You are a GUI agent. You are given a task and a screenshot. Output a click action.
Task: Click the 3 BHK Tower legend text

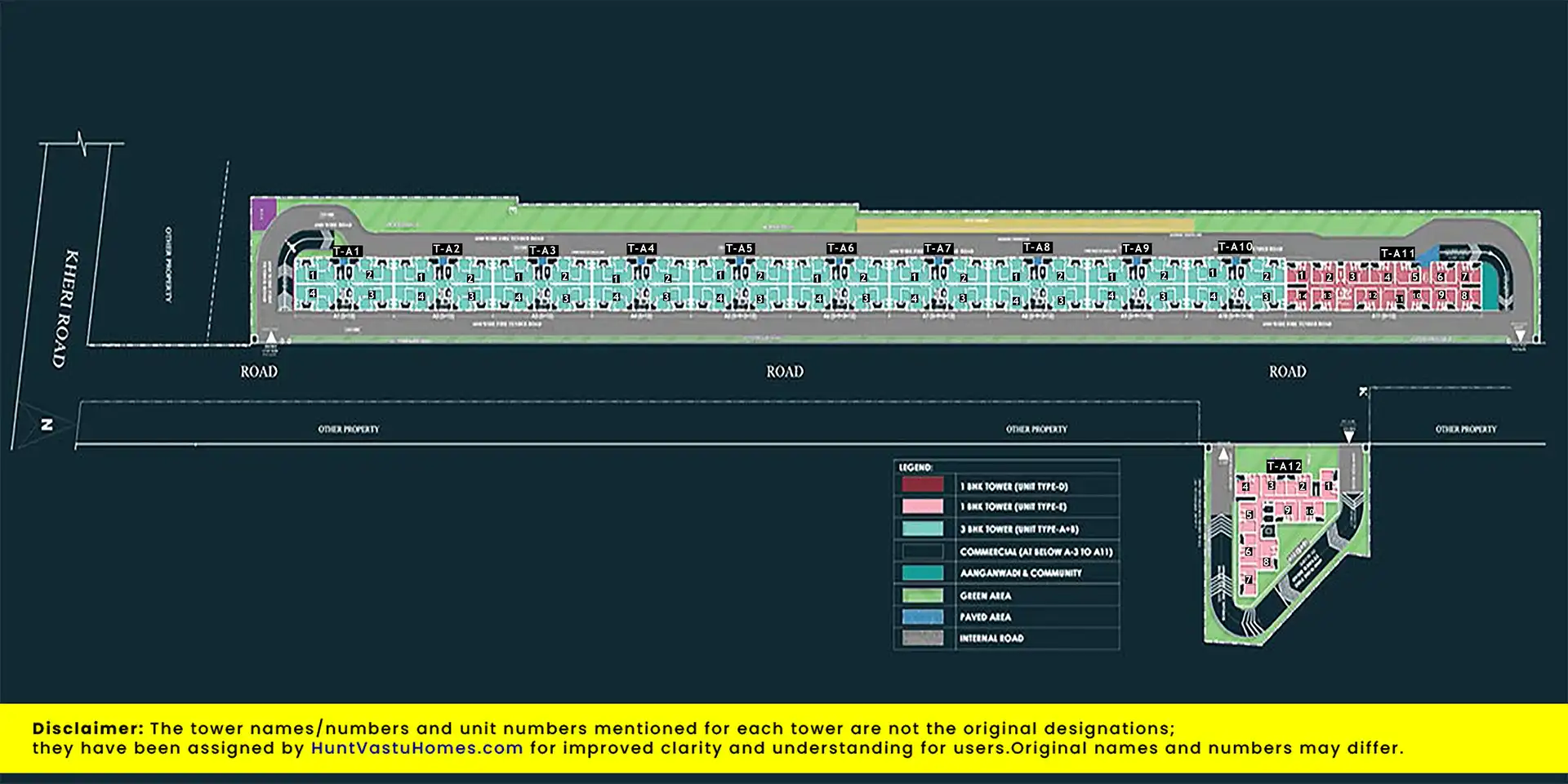(1019, 529)
